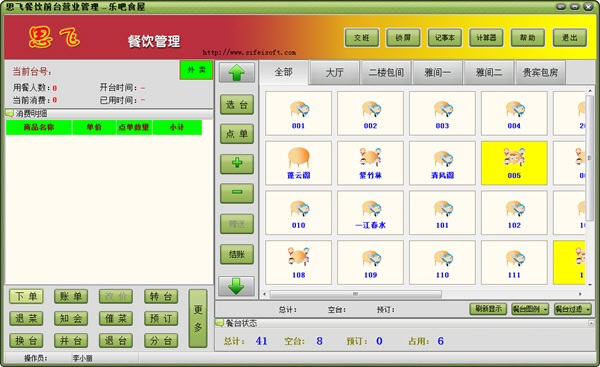Open the 紫竹林 occupied table
Screen dimensions: 600x367
coord(370,163)
